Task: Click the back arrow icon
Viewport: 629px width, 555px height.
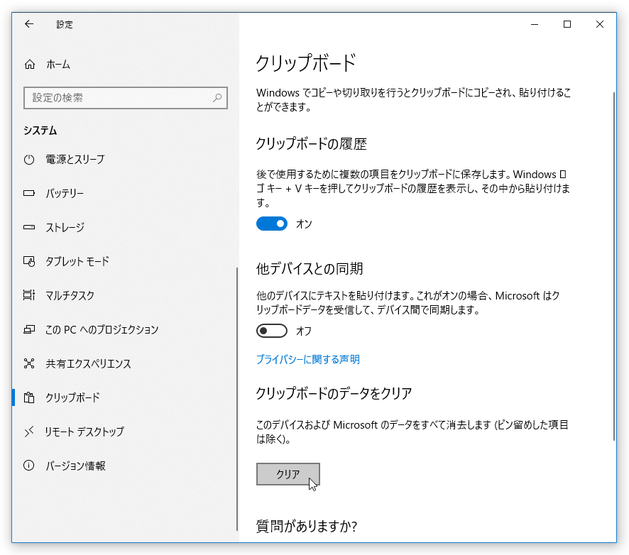Action: point(29,24)
